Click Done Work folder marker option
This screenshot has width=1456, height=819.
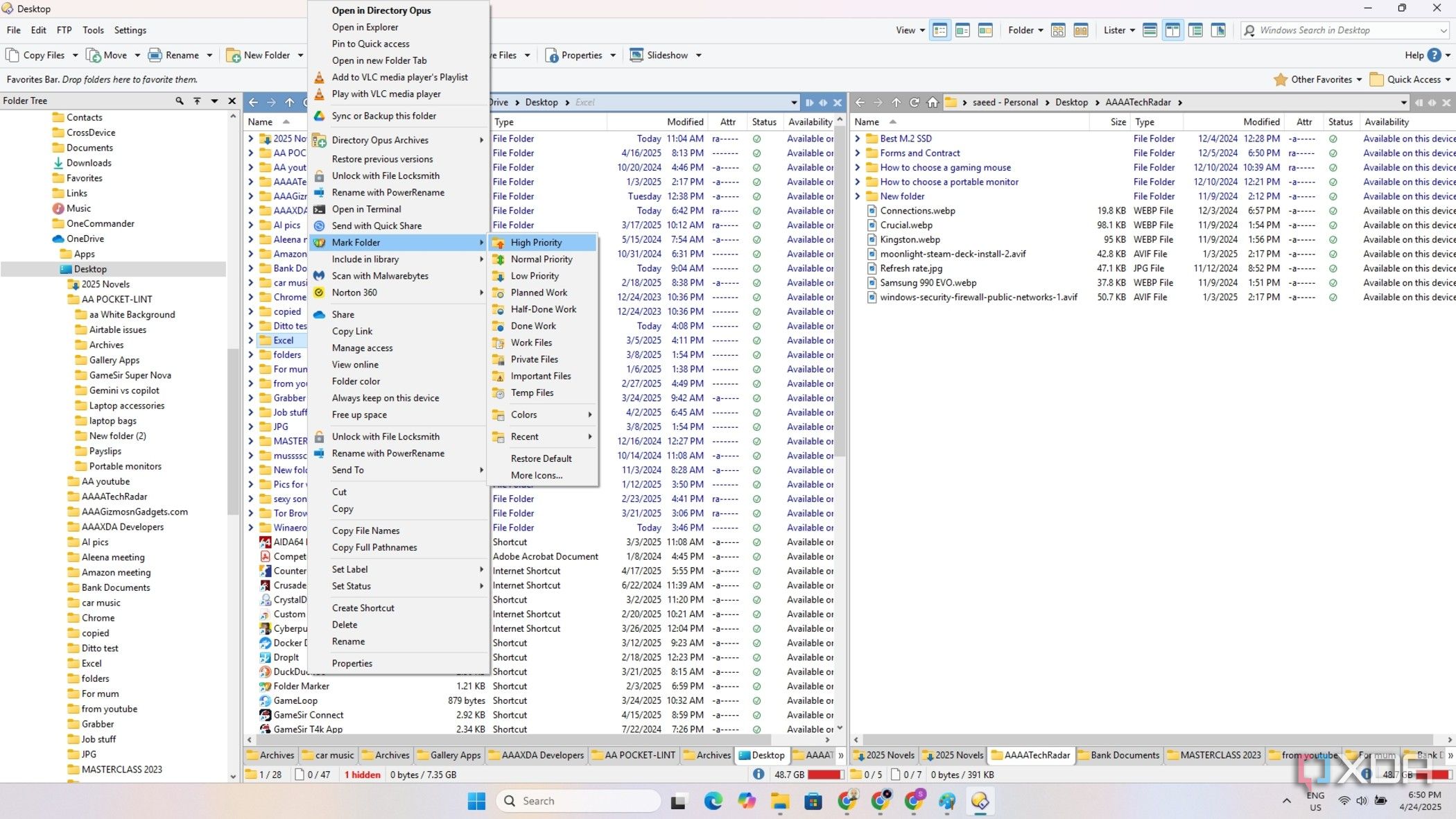pos(542,325)
